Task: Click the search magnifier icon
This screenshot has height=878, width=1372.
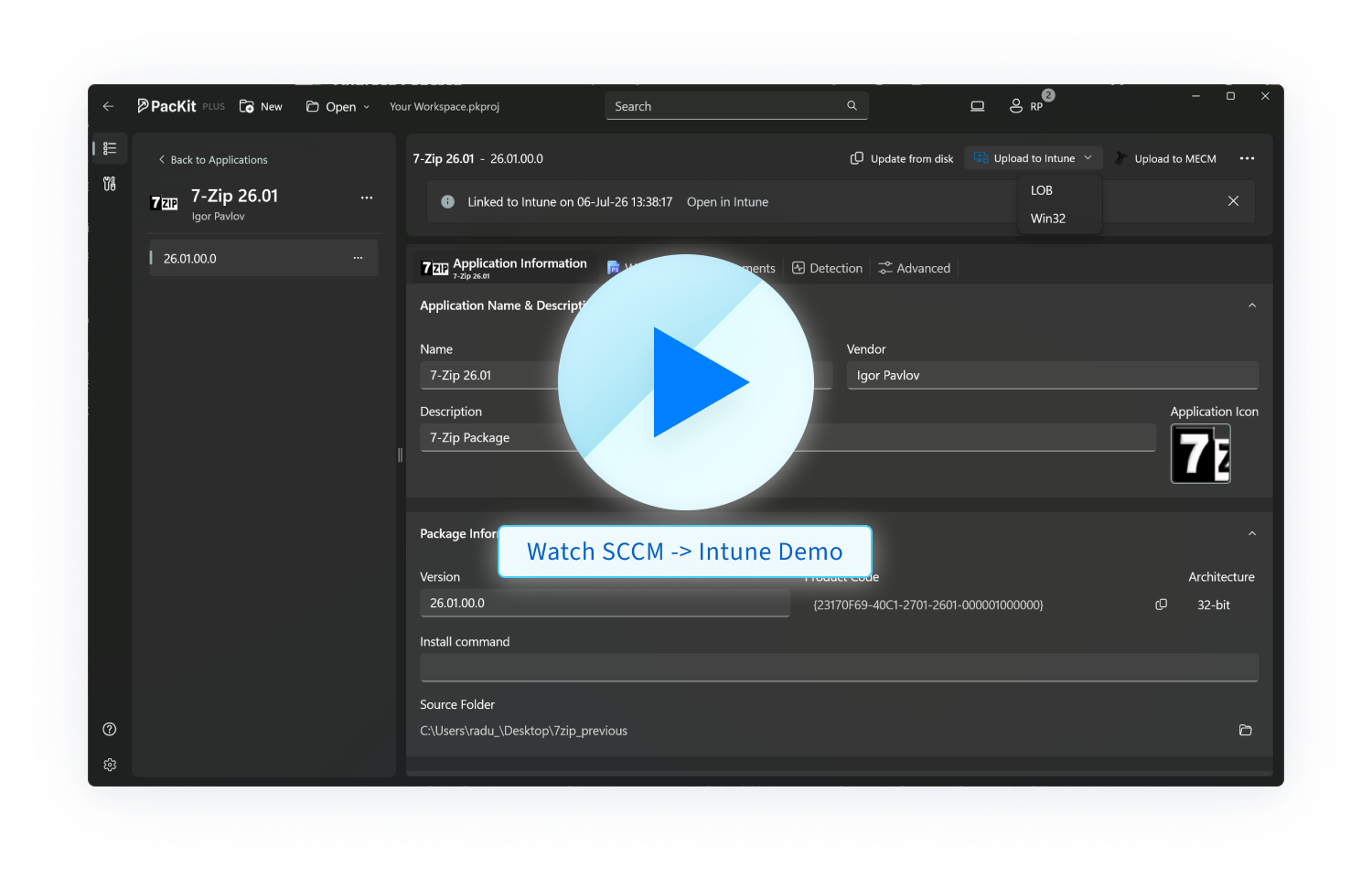Action: tap(852, 106)
